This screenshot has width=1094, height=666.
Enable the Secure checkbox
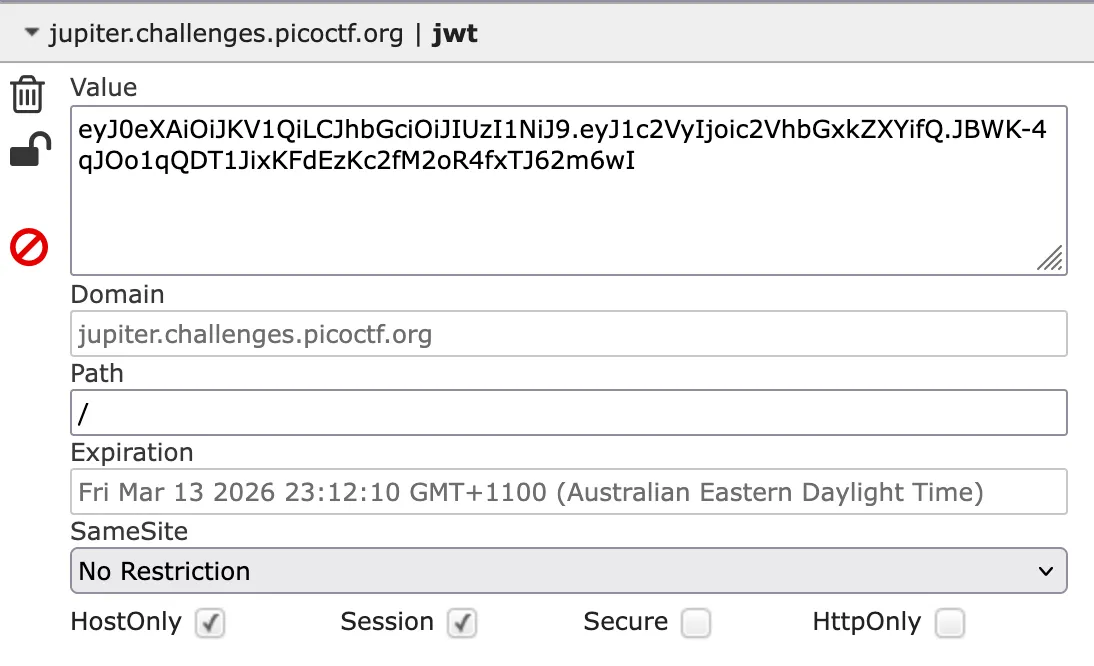[696, 623]
